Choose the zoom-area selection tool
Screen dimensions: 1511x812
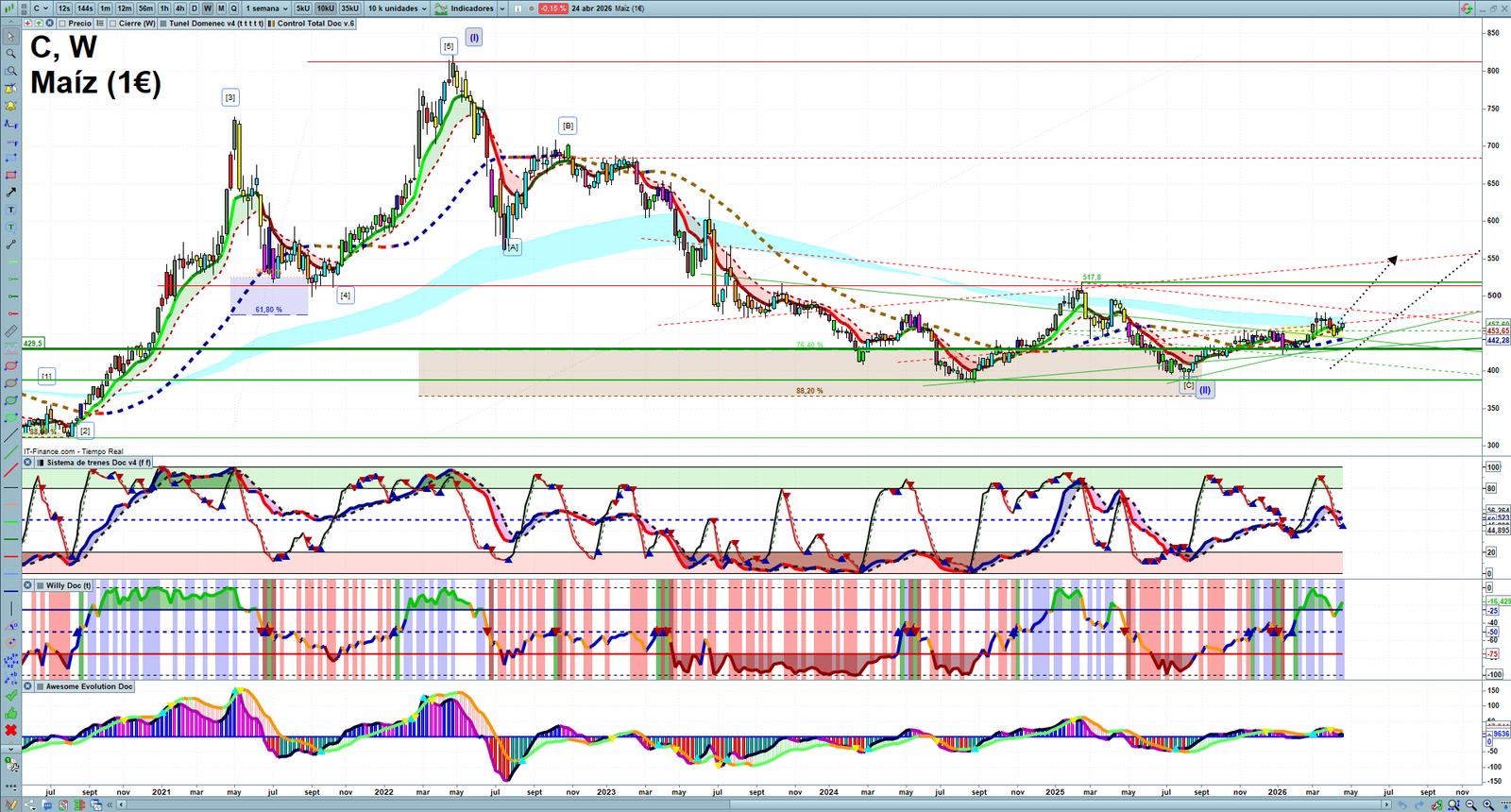point(10,71)
